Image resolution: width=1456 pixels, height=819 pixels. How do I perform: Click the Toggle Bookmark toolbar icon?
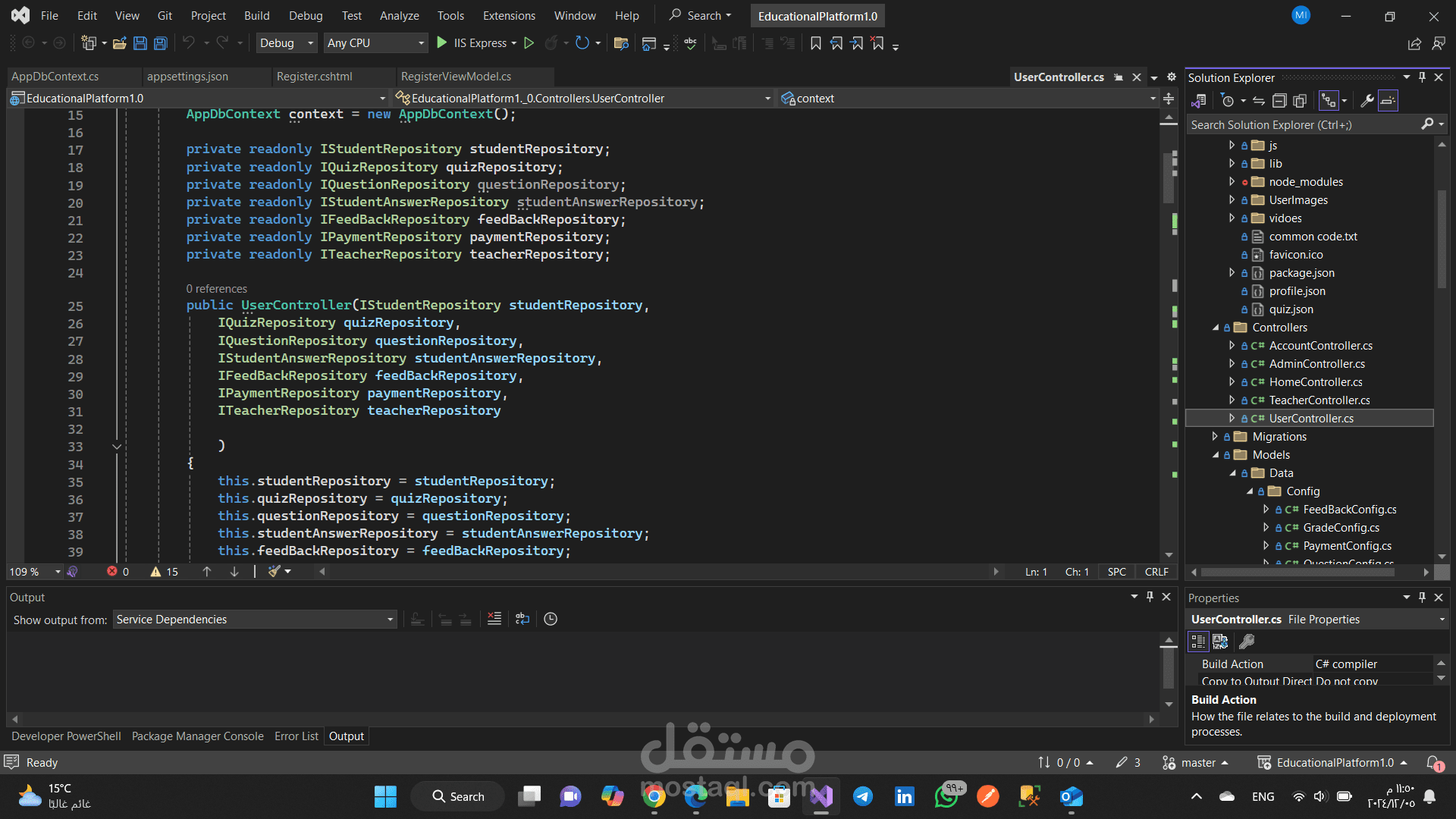pyautogui.click(x=816, y=43)
